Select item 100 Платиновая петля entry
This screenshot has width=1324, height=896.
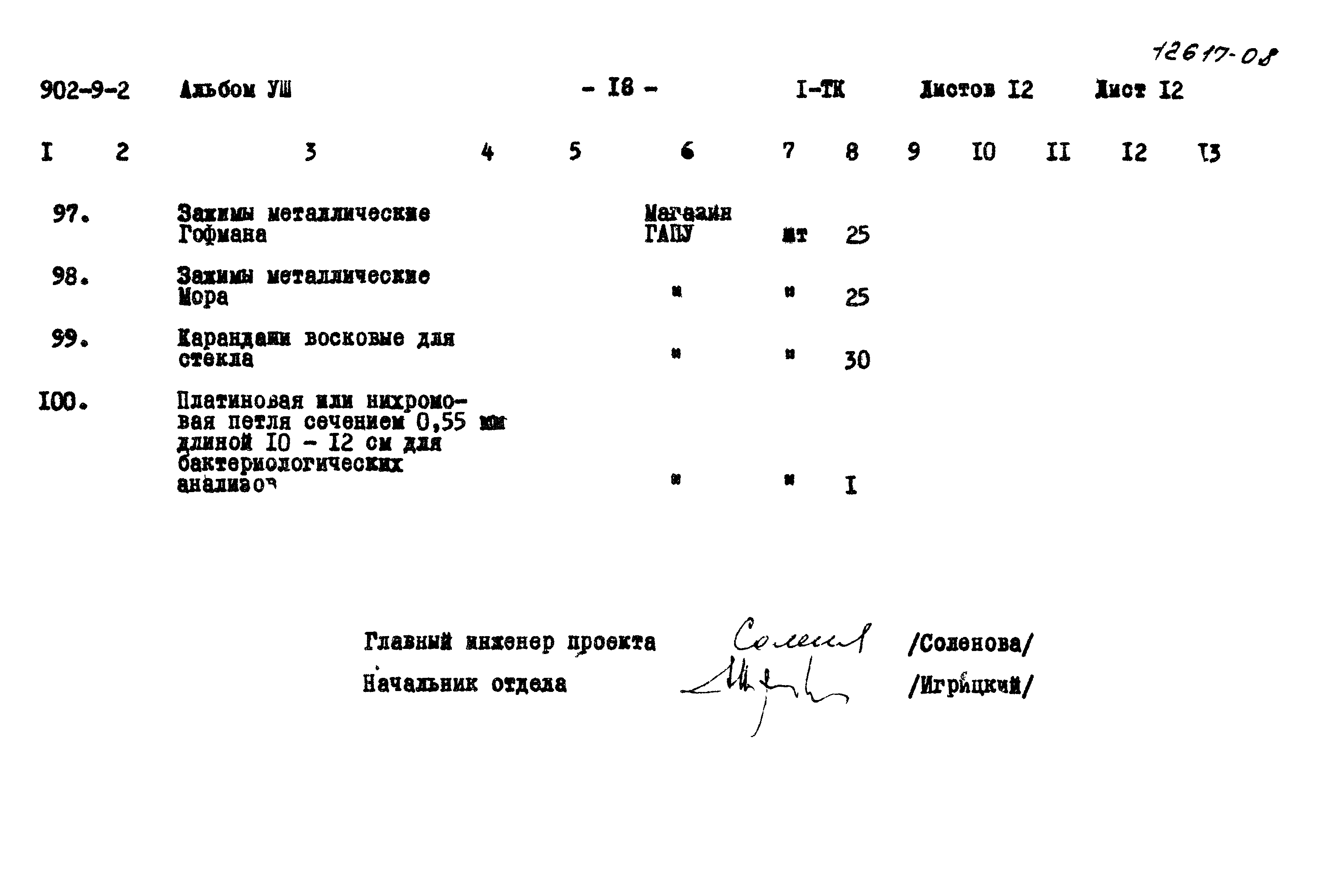(x=300, y=460)
